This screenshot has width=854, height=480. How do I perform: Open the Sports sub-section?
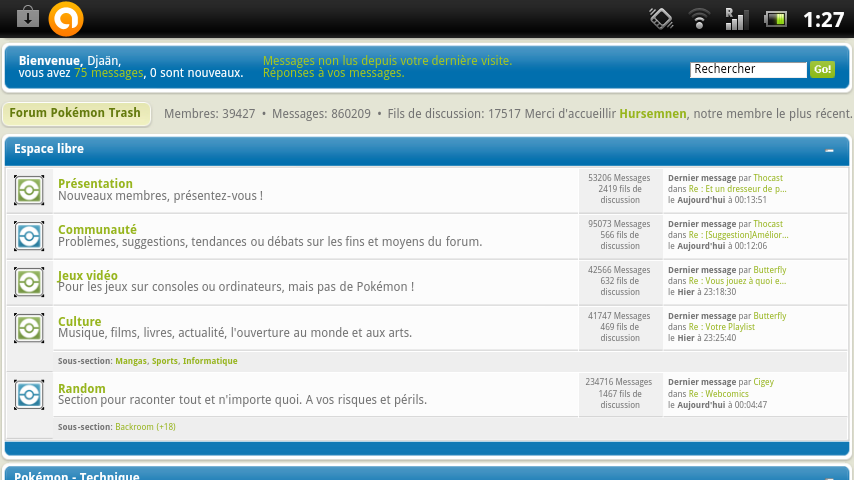(x=164, y=361)
